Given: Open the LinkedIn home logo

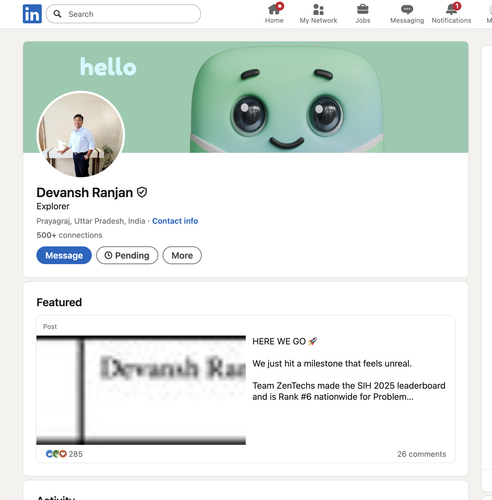Looking at the screenshot, I should pyautogui.click(x=32, y=14).
